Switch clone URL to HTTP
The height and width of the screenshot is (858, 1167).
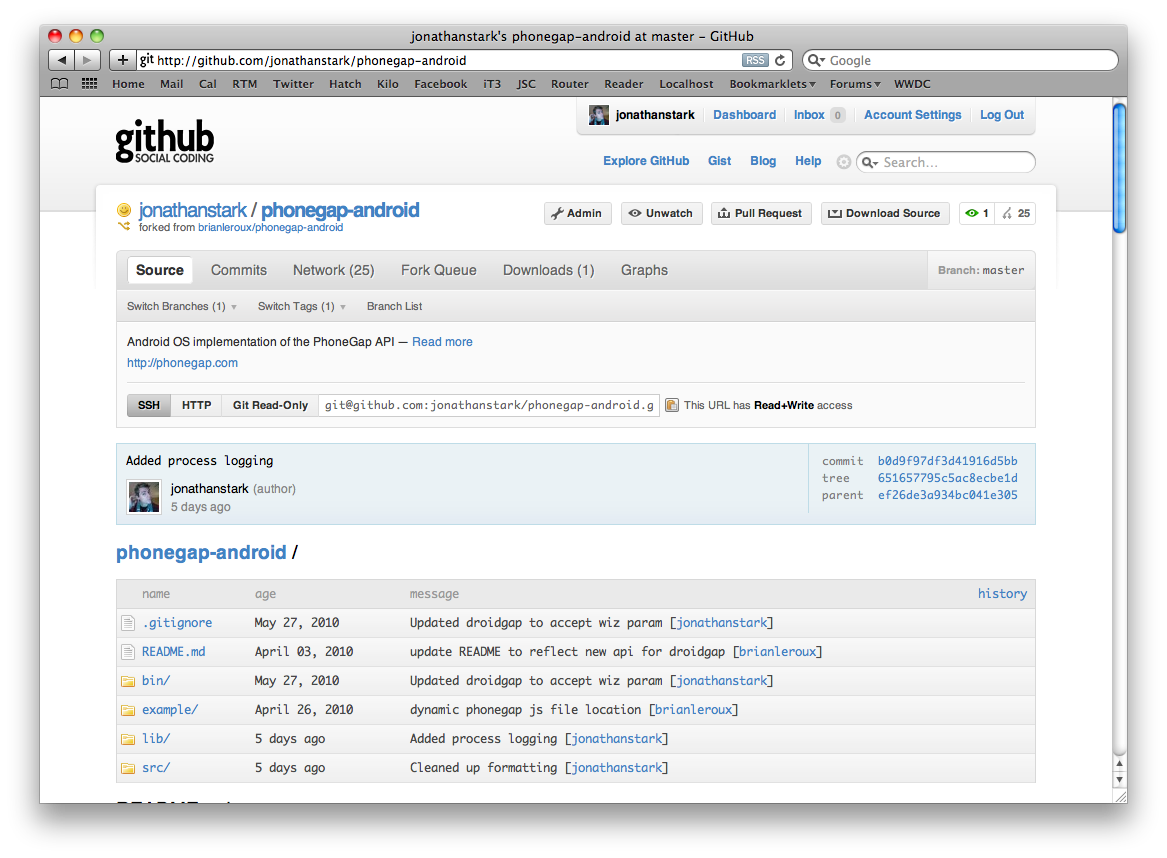coord(196,405)
